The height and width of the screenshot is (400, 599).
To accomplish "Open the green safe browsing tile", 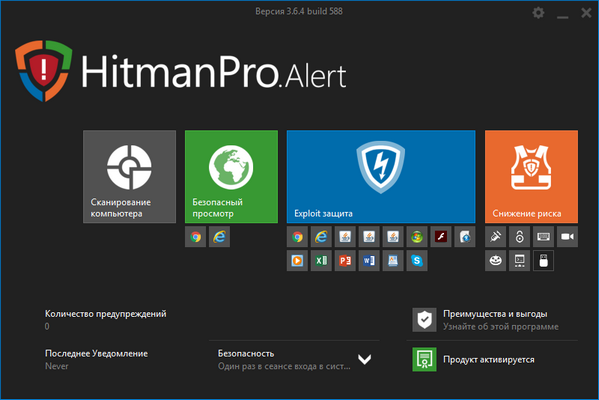I will click(x=231, y=177).
